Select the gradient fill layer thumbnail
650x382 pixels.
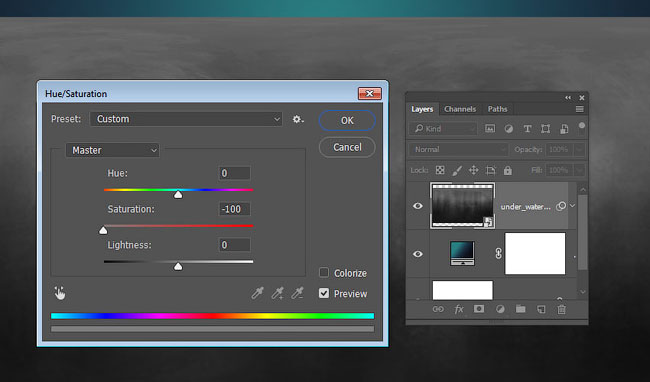pyautogui.click(x=463, y=253)
